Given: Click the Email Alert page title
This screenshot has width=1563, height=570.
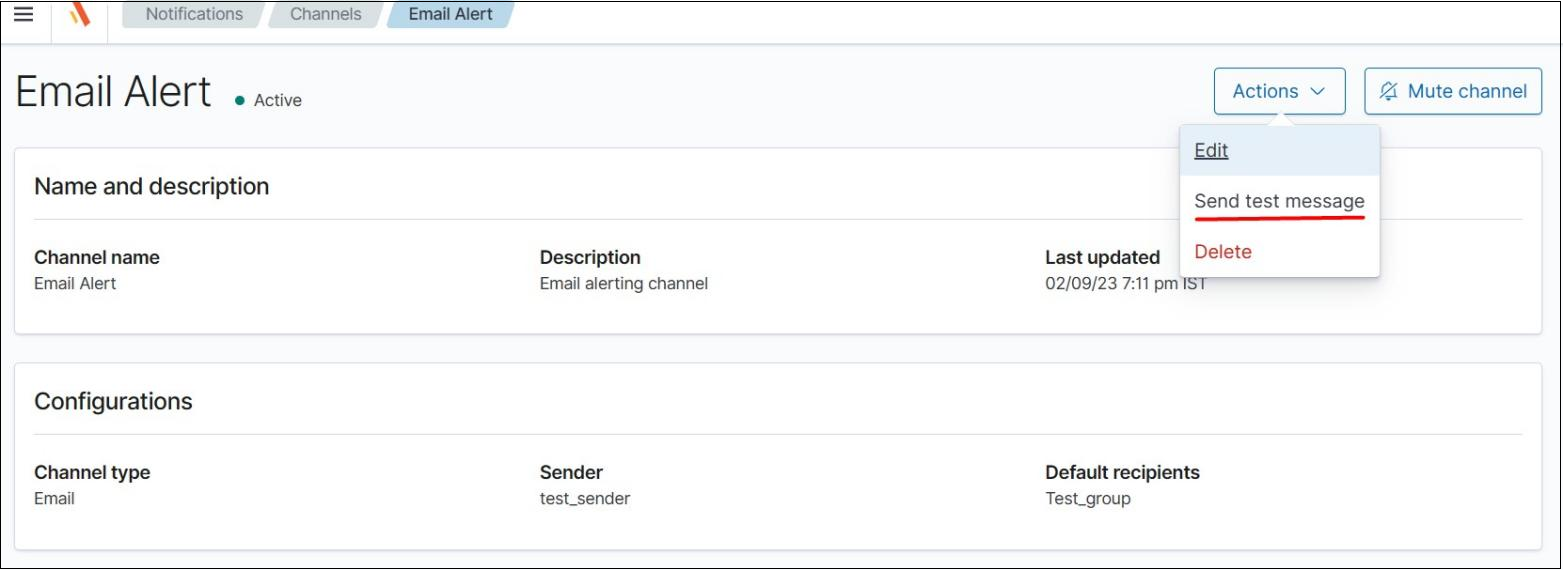Looking at the screenshot, I should [x=114, y=92].
